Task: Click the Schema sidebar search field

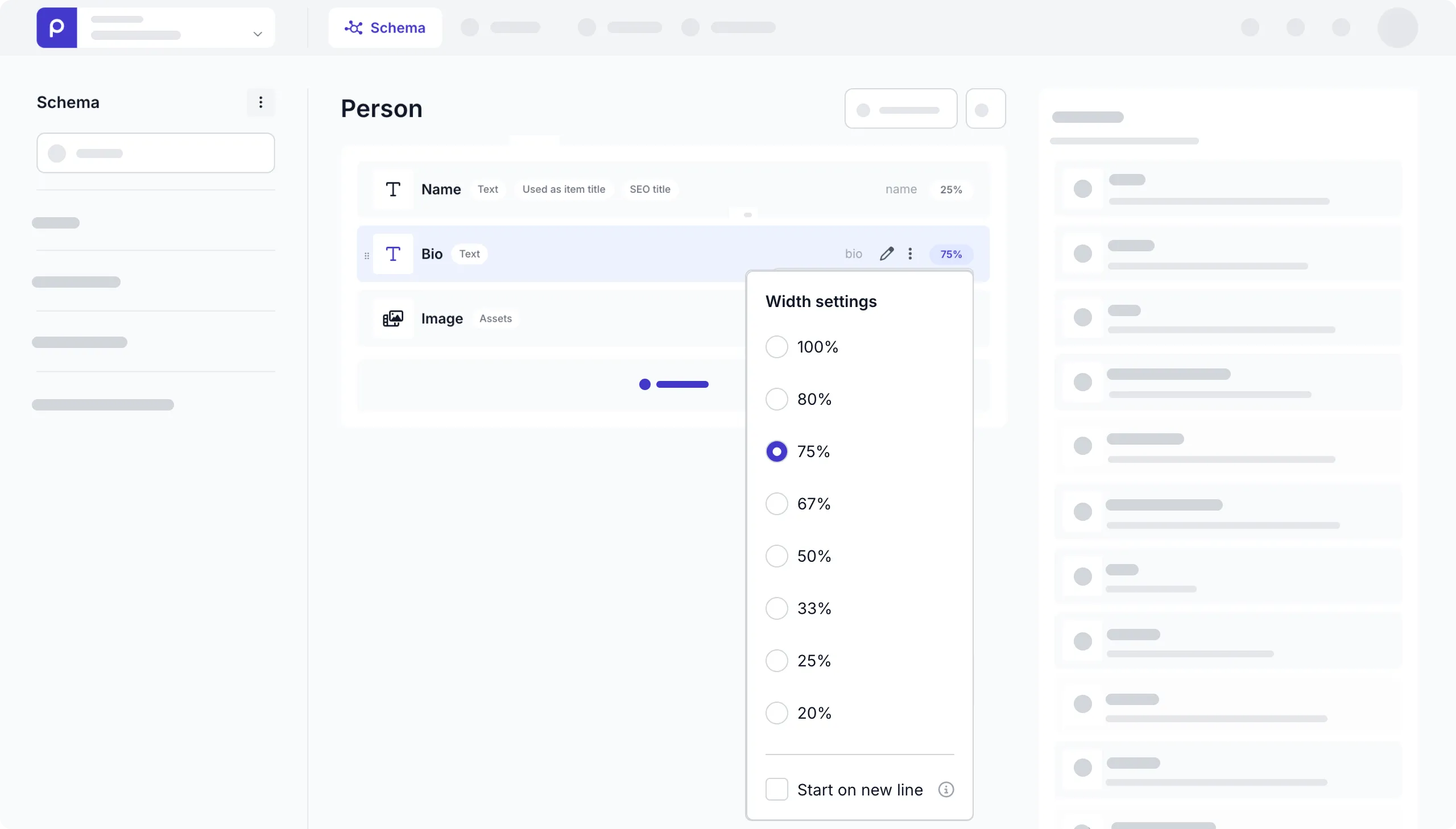Action: click(x=155, y=153)
